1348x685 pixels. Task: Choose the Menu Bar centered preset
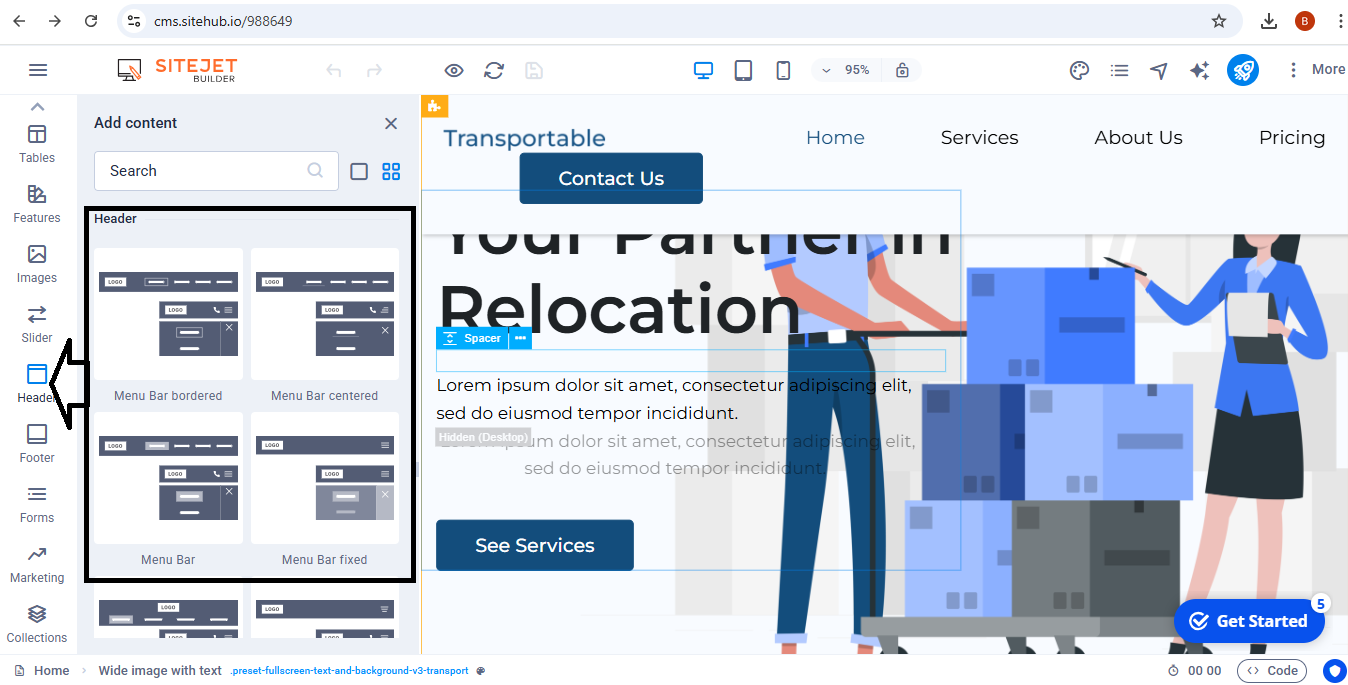[x=324, y=315]
